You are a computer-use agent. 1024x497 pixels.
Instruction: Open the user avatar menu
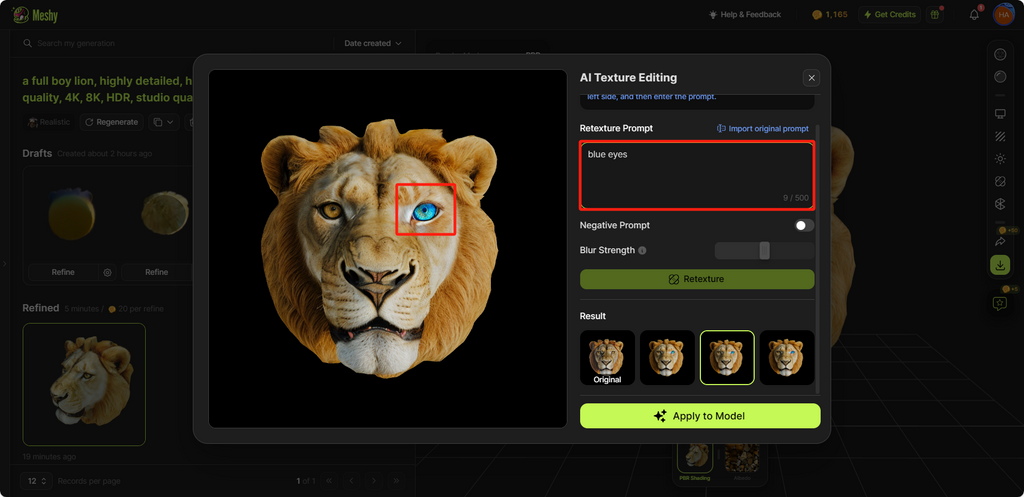(1002, 15)
